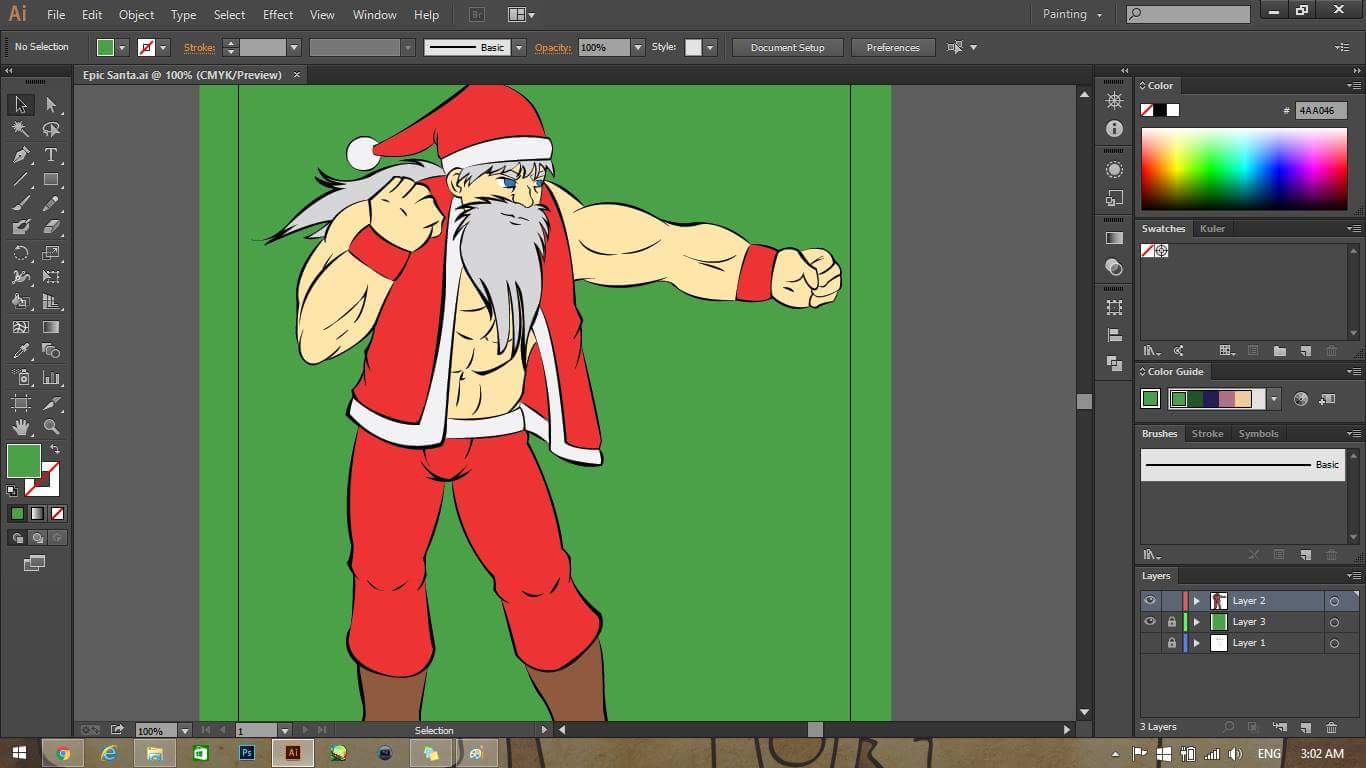Open the Opacity dropdown arrow
Viewport: 1366px width, 768px height.
click(638, 47)
